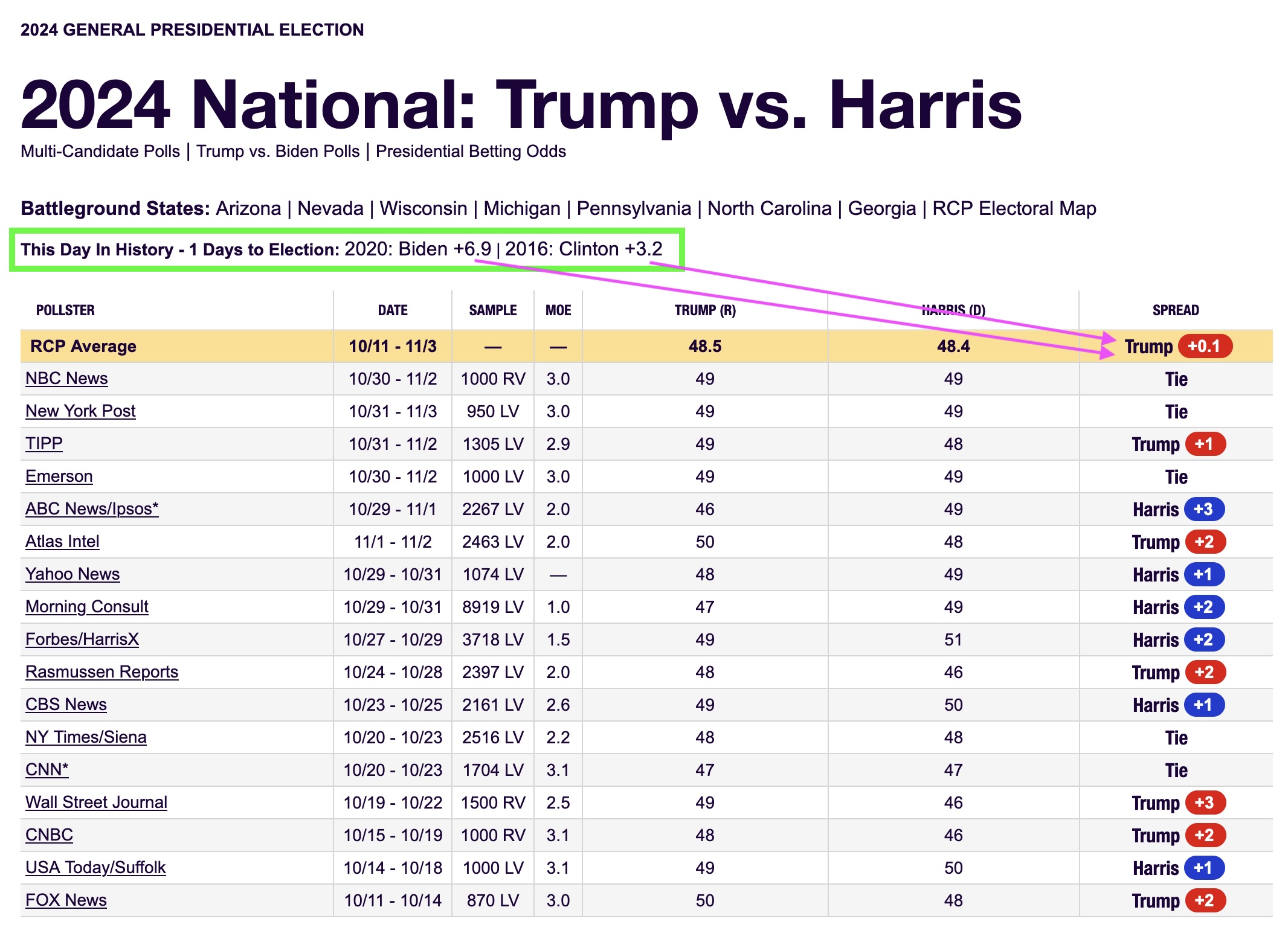Viewport: 1288px width, 942px height.
Task: Go to Georgia battleground state polls
Action: coord(882,208)
